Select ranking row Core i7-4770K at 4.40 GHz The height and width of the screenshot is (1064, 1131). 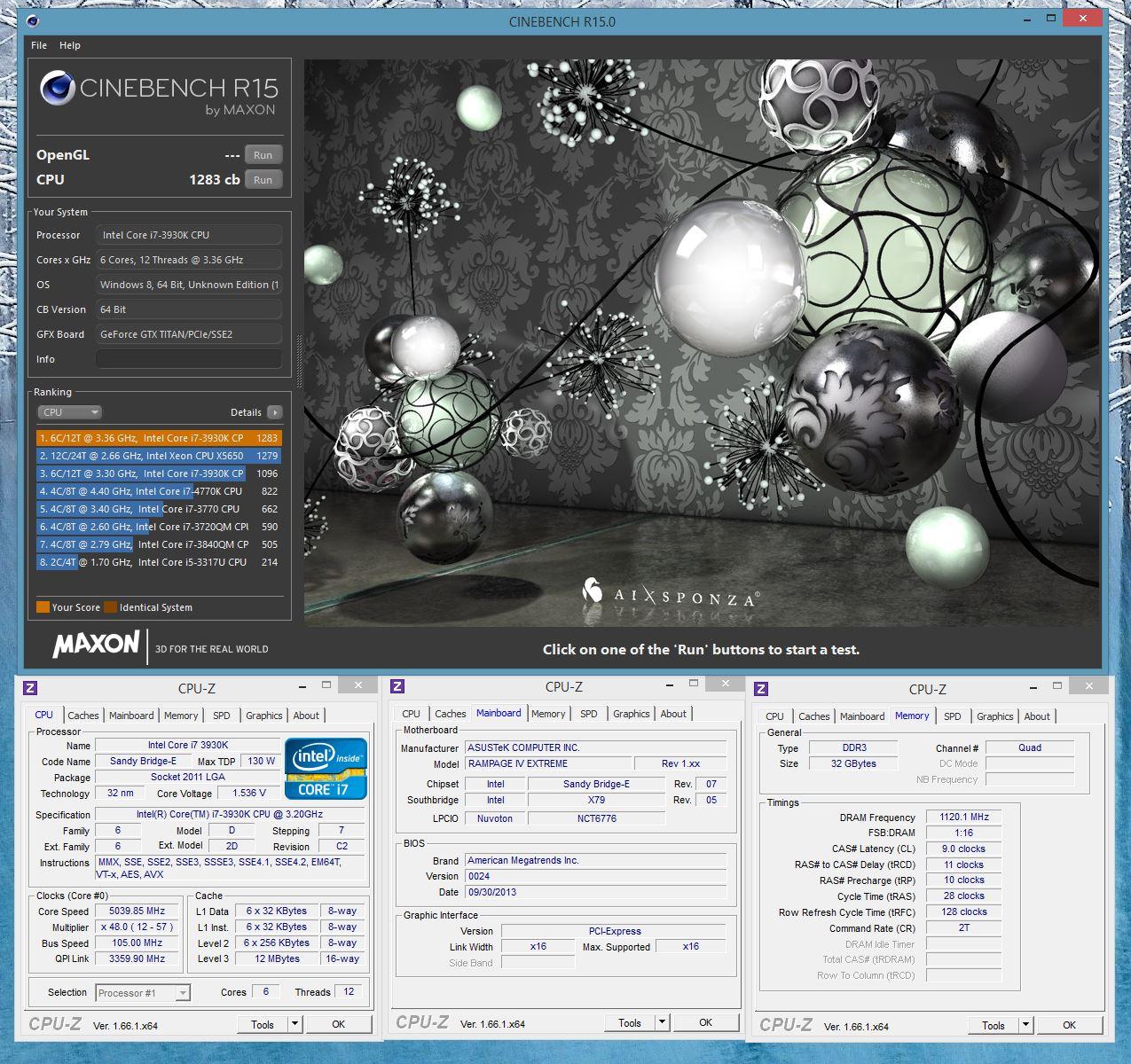[x=159, y=491]
